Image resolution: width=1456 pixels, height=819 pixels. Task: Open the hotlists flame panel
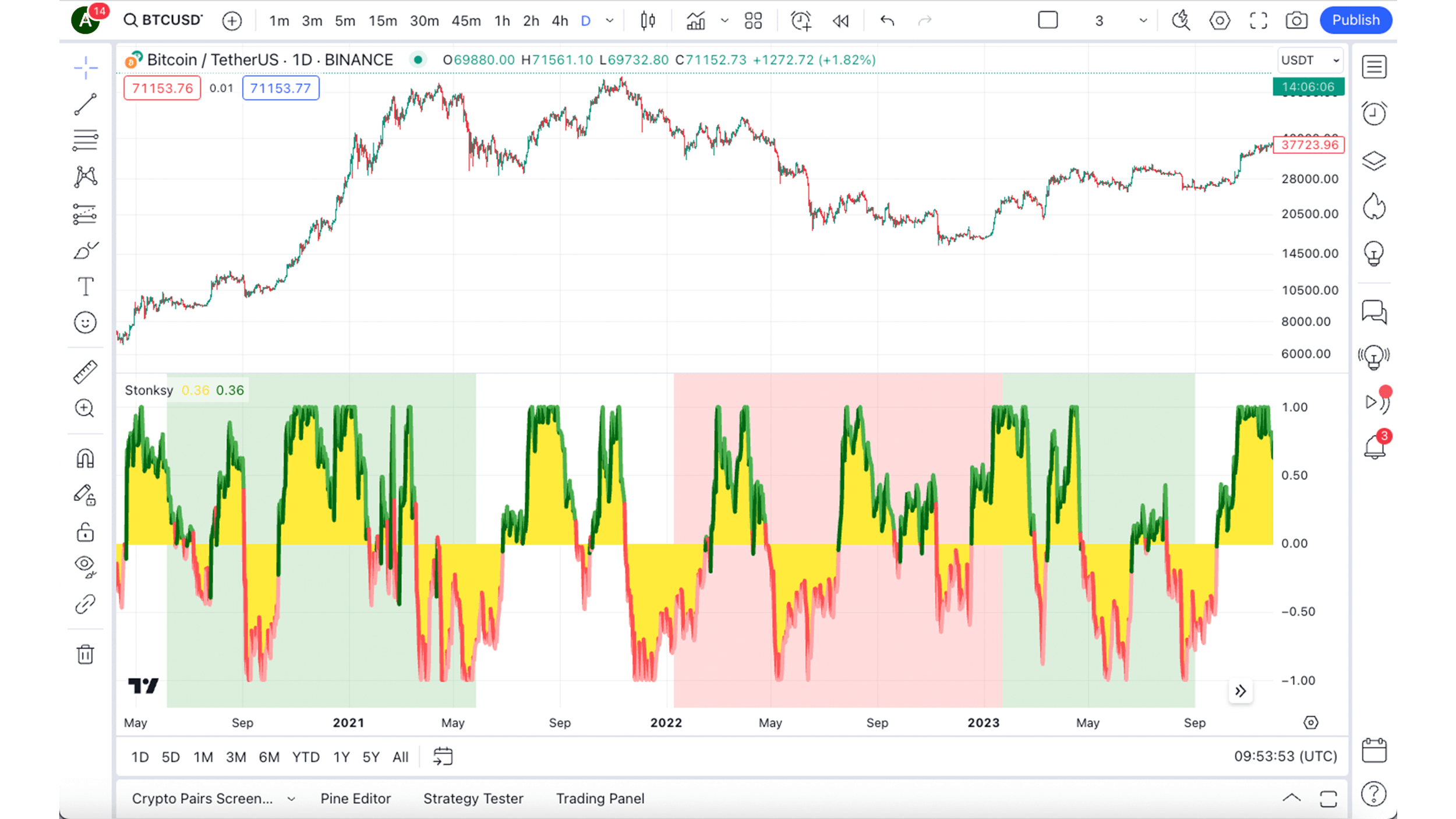1374,207
